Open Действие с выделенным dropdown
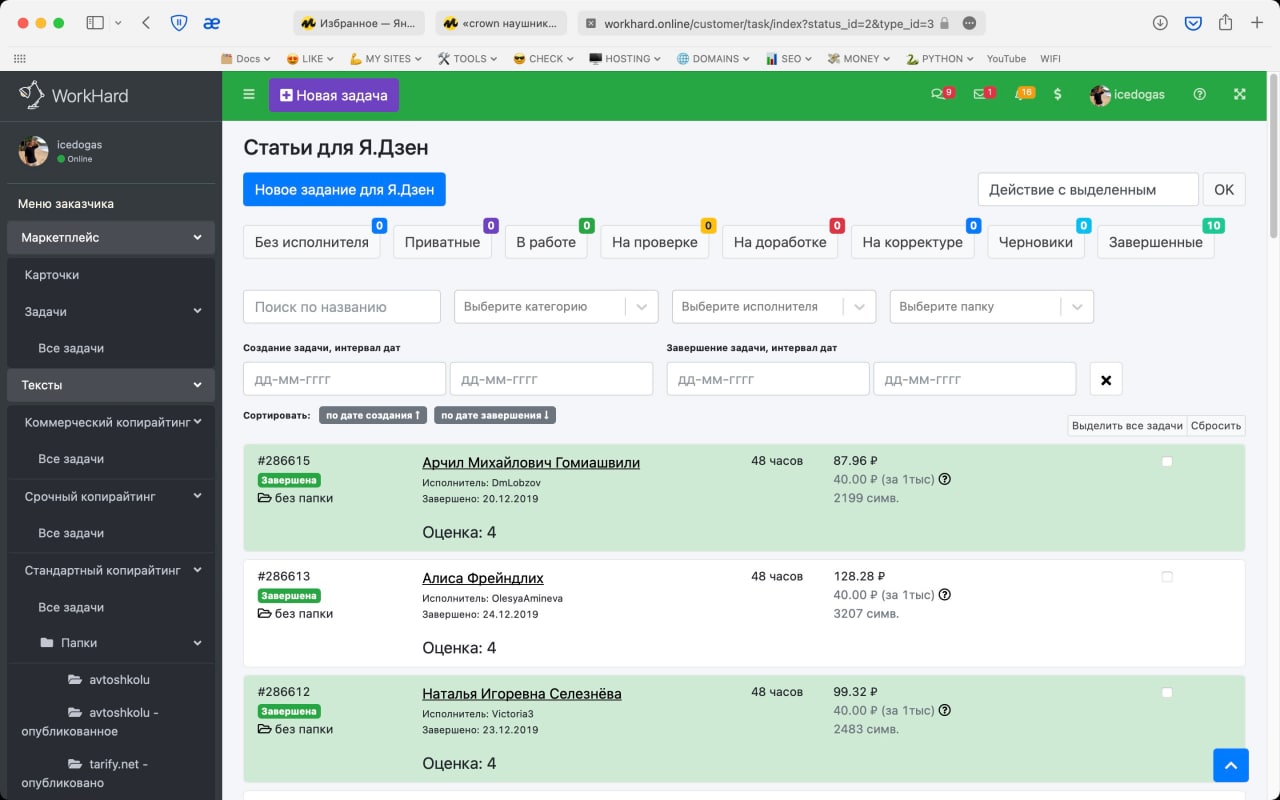1280x800 pixels. [x=1088, y=189]
